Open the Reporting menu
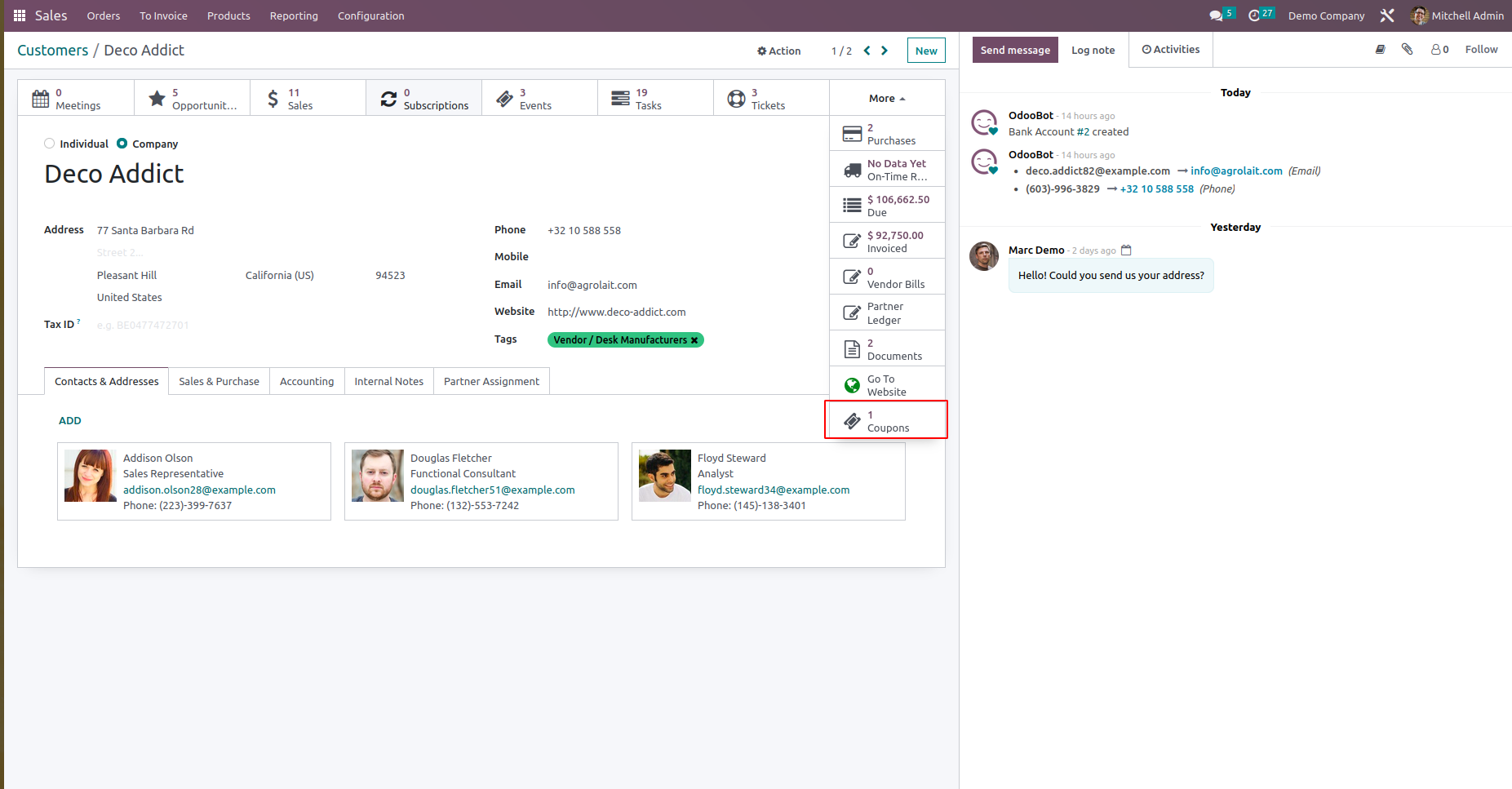Viewport: 1512px width, 789px height. (294, 16)
